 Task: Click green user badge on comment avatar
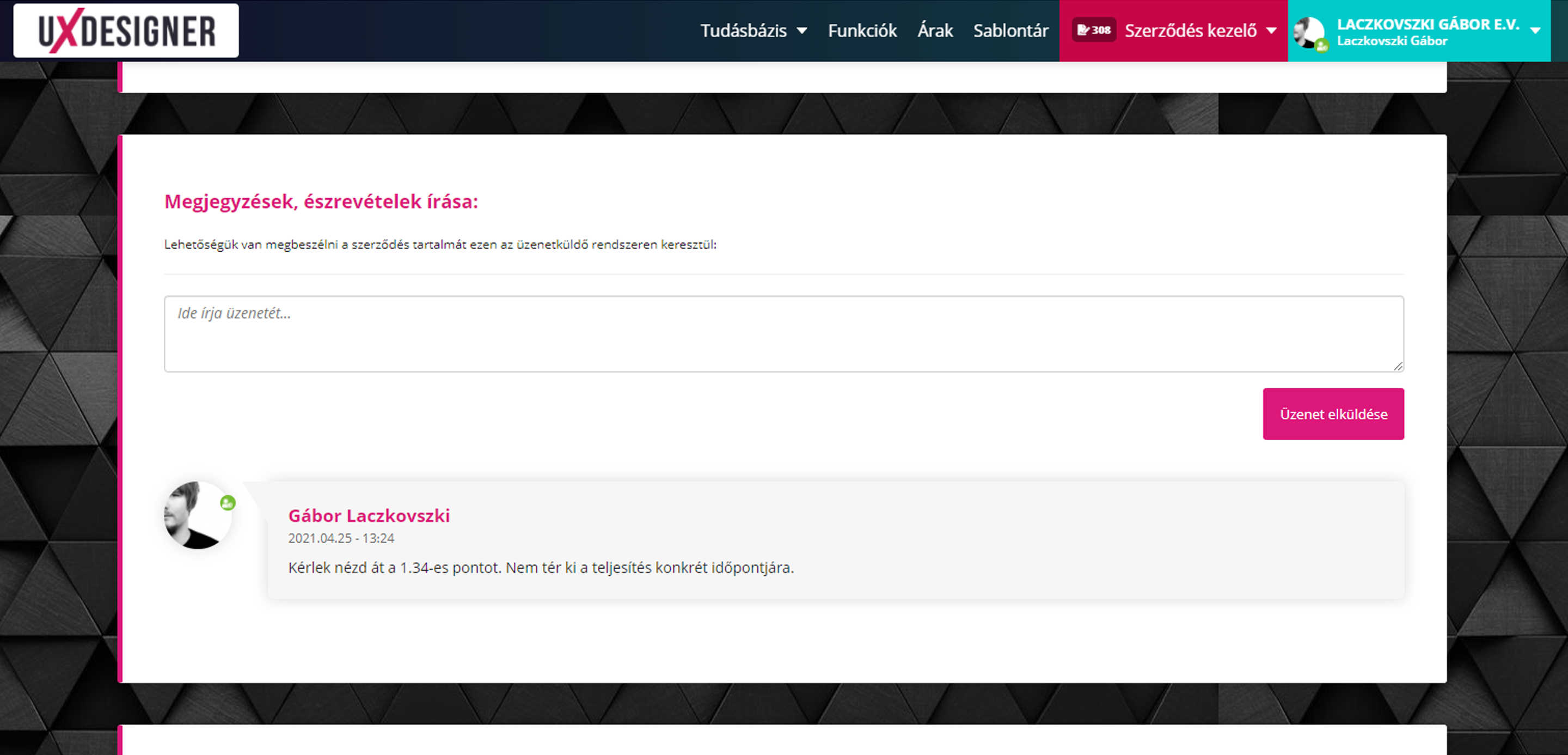tap(228, 503)
